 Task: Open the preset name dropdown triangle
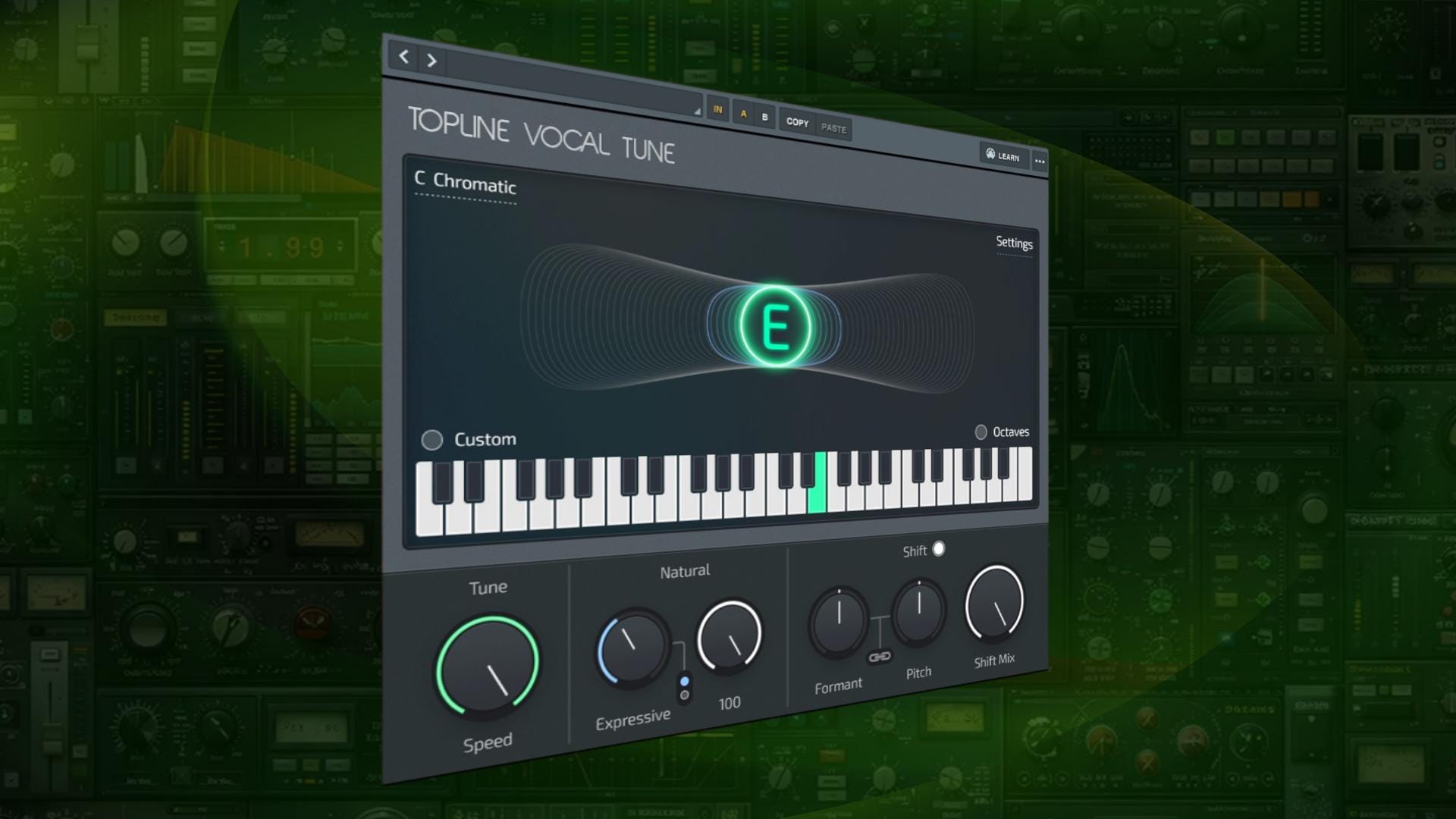[697, 111]
